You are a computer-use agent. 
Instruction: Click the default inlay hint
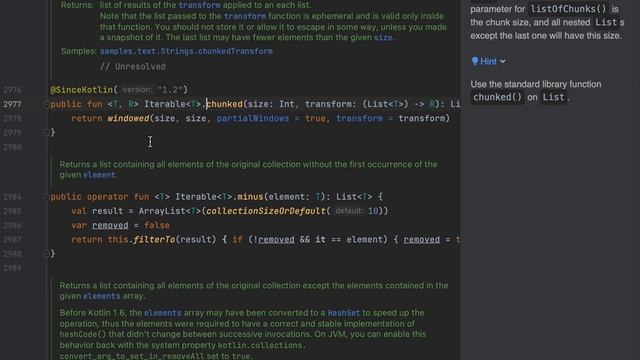349,211
